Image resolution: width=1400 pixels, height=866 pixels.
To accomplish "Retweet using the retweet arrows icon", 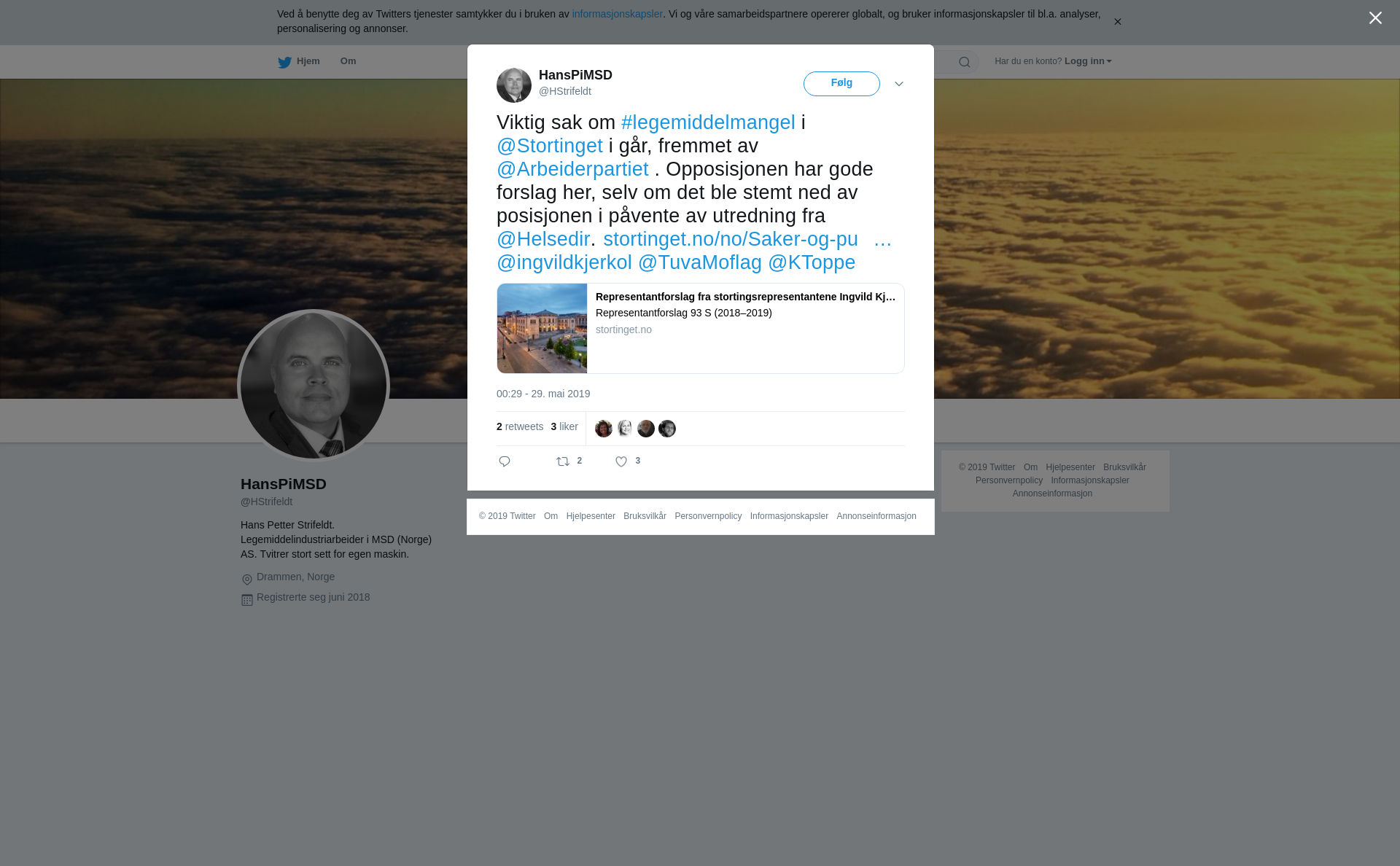I will pyautogui.click(x=563, y=461).
